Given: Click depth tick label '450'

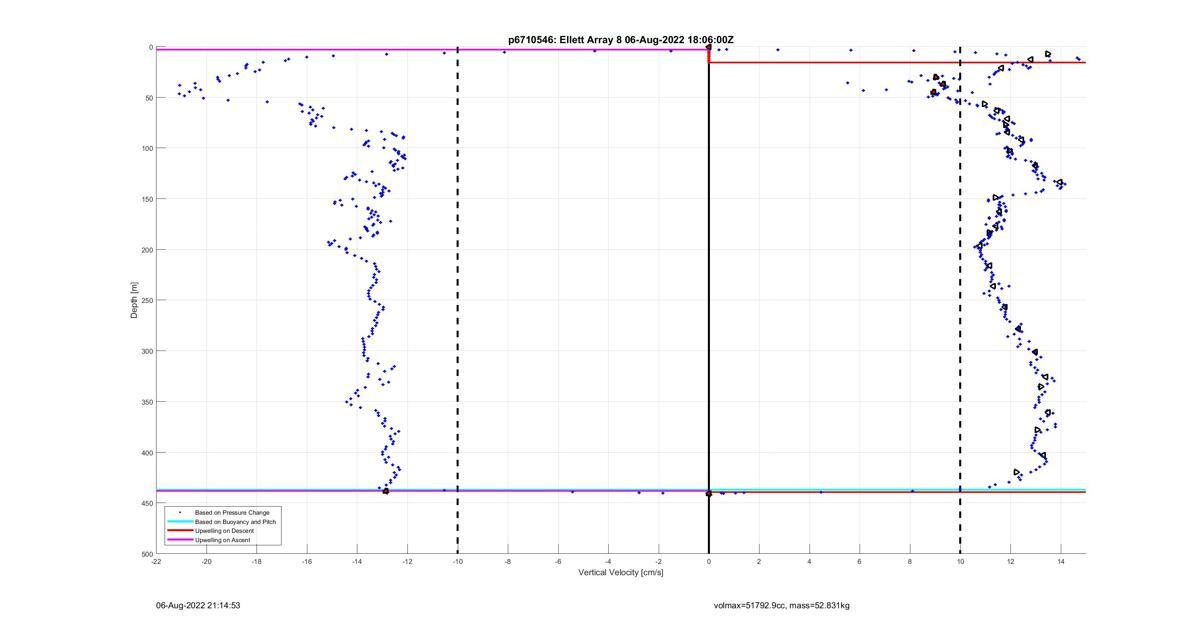Looking at the screenshot, I should [146, 503].
